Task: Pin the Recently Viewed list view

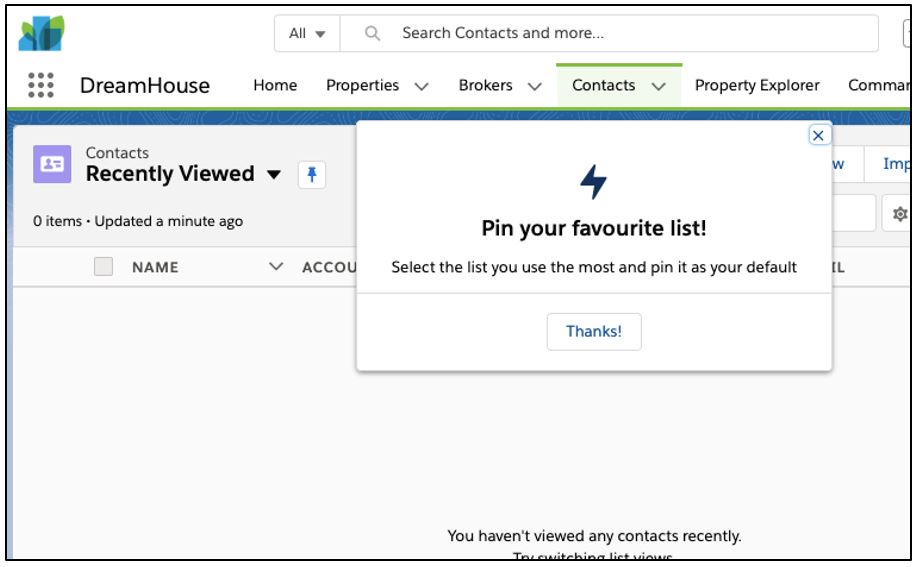Action: click(x=312, y=174)
